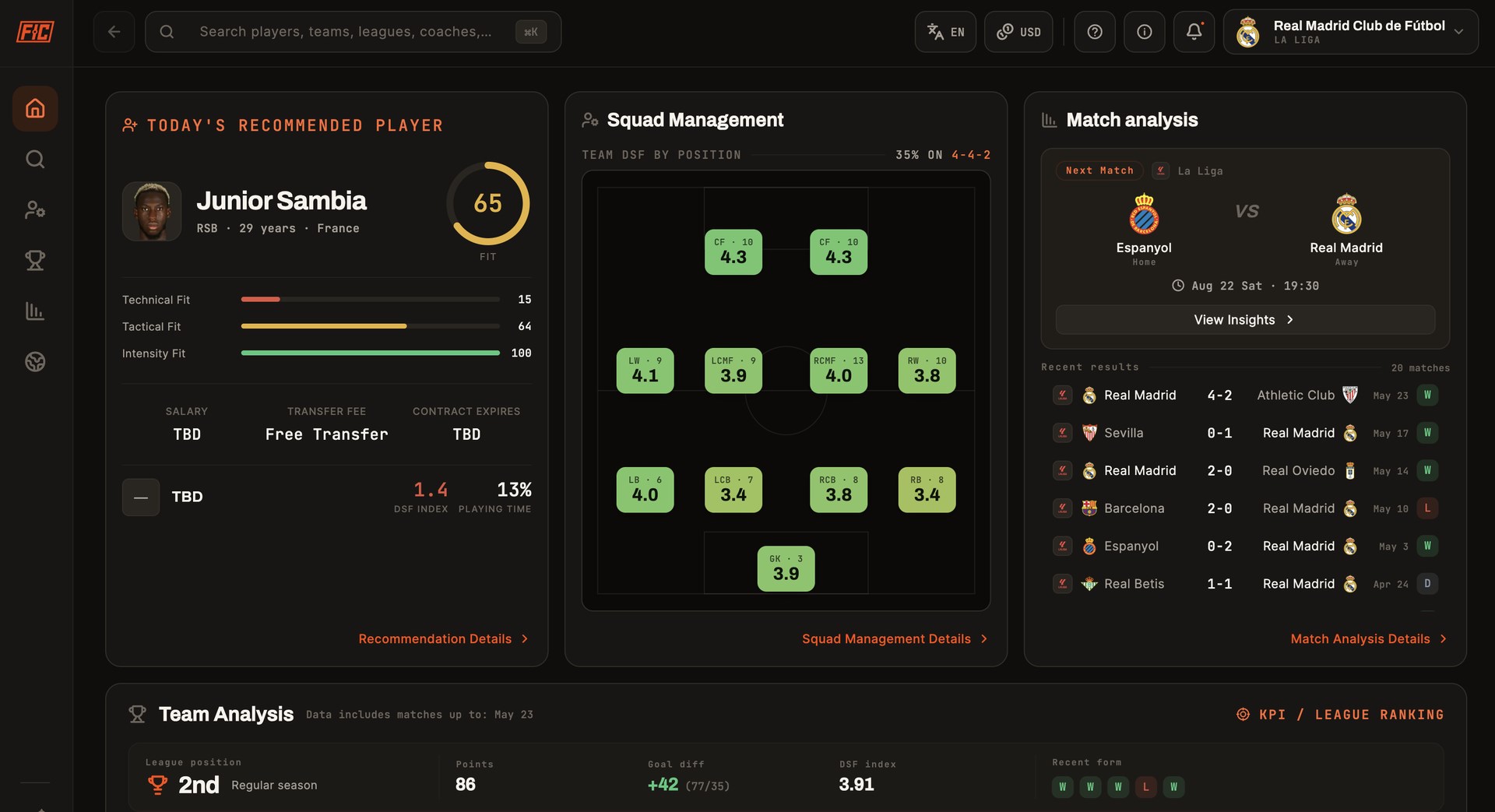Screen dimensions: 1495x812
Task: Select the LCB position tile
Action: (x=733, y=490)
